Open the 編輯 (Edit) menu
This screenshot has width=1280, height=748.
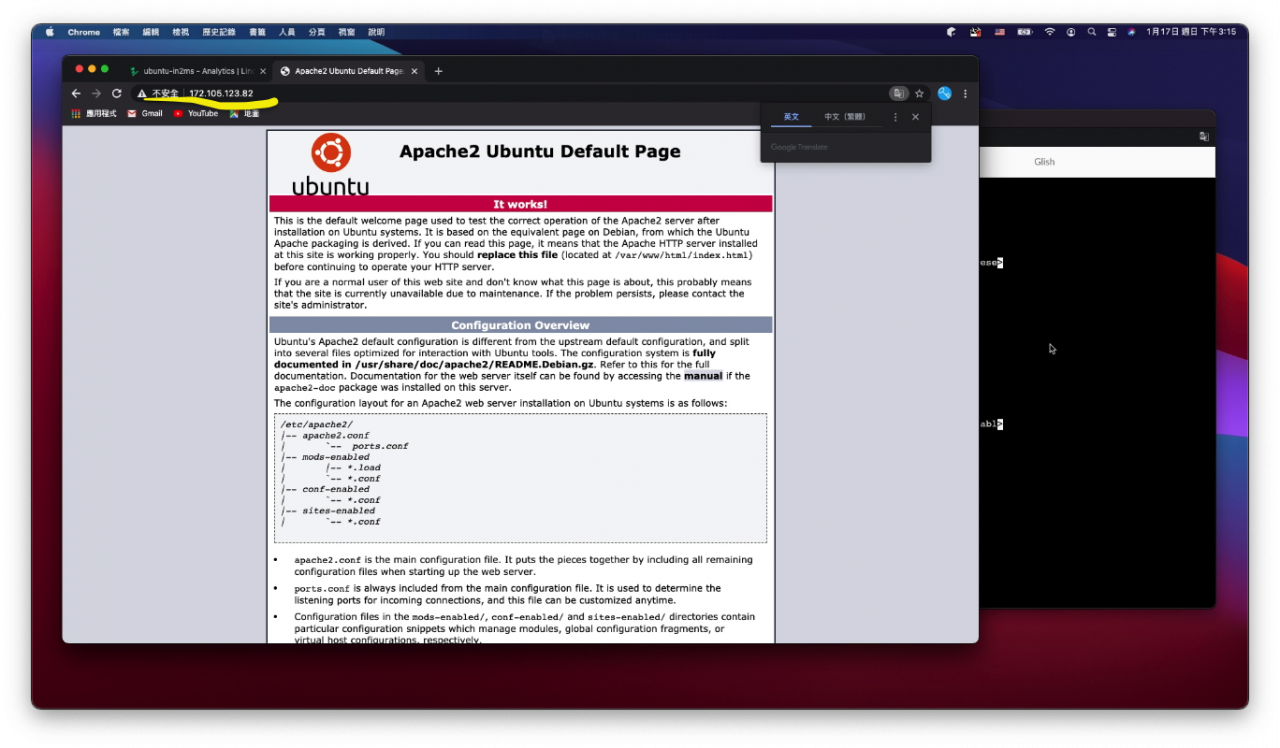click(151, 32)
